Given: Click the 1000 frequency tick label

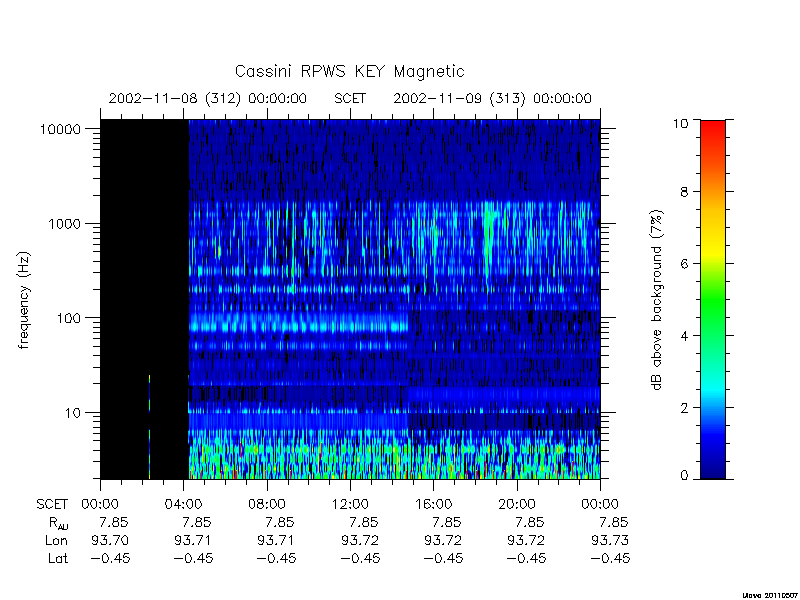Looking at the screenshot, I should [64, 223].
